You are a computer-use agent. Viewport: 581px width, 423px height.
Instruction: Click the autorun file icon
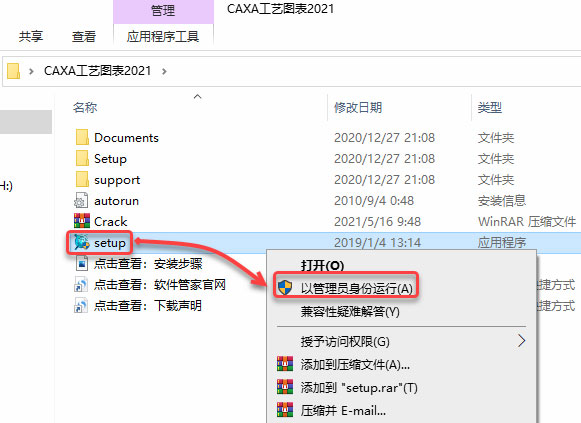point(81,201)
